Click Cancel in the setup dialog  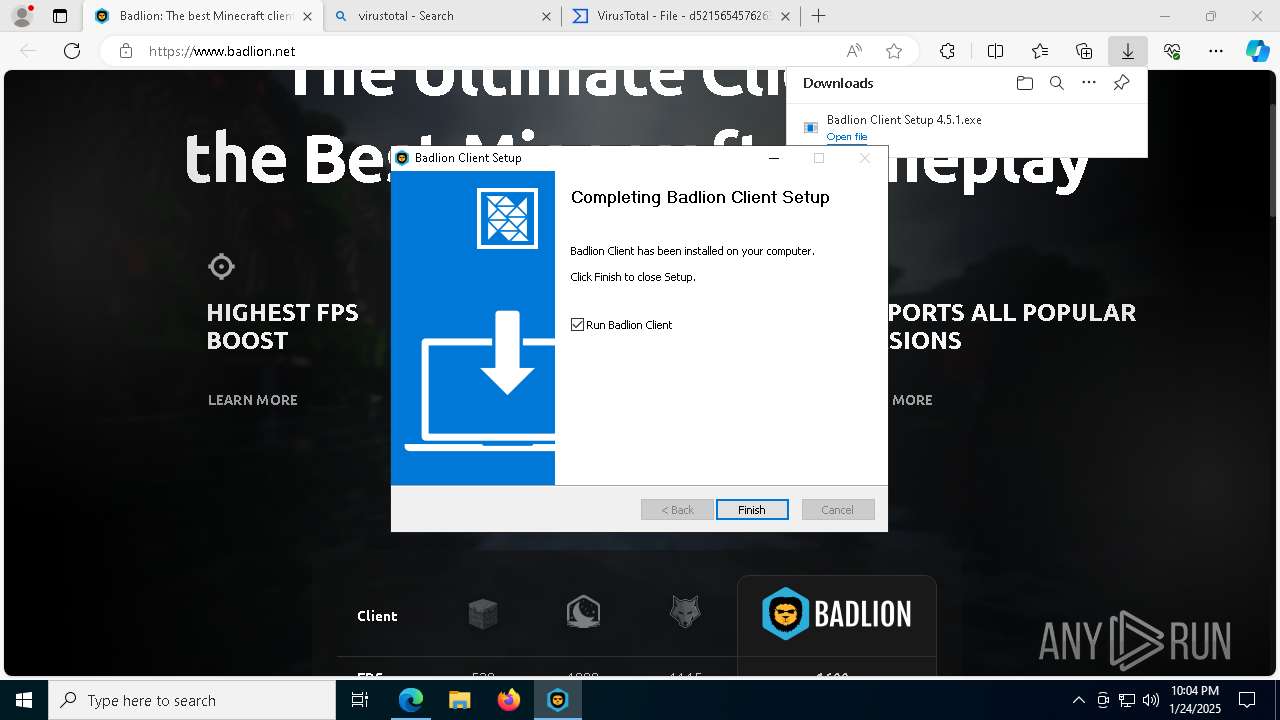point(838,510)
